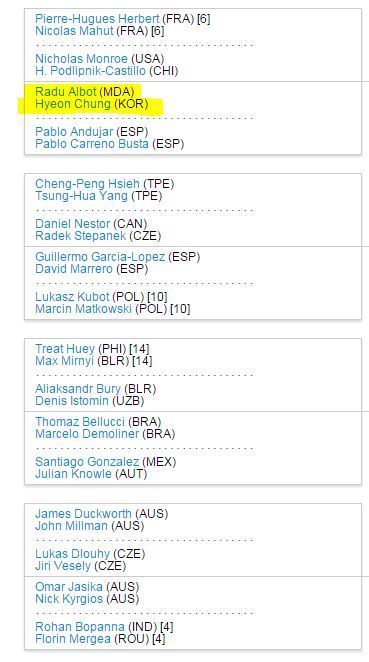Screen dimensions: 369x662
Task: Select the Daniel Nestor link
Action: [x=73, y=224]
